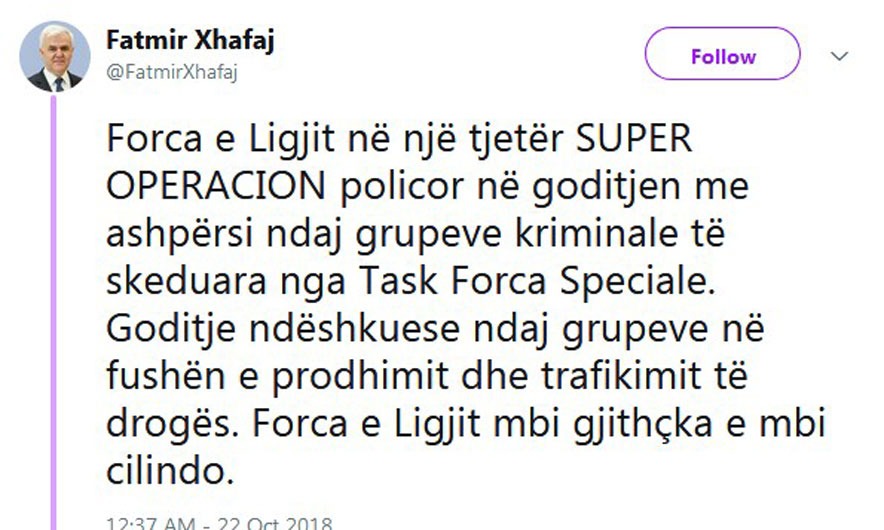Click the phrase Task Forca Speciale
The image size is (884, 530).
[x=537, y=281]
